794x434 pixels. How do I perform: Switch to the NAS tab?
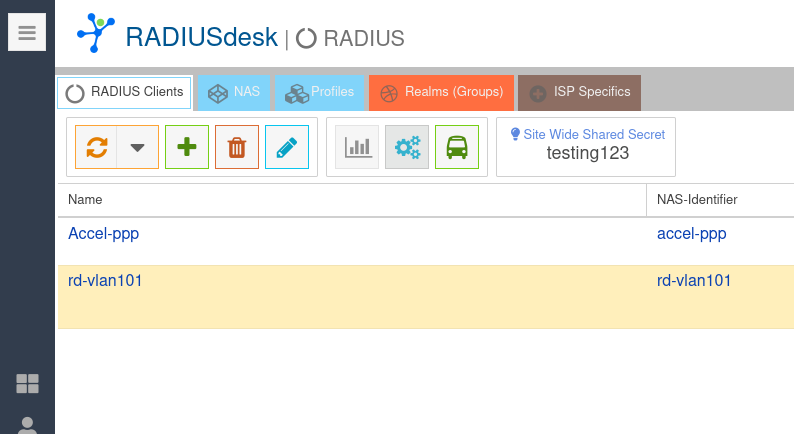pyautogui.click(x=234, y=92)
